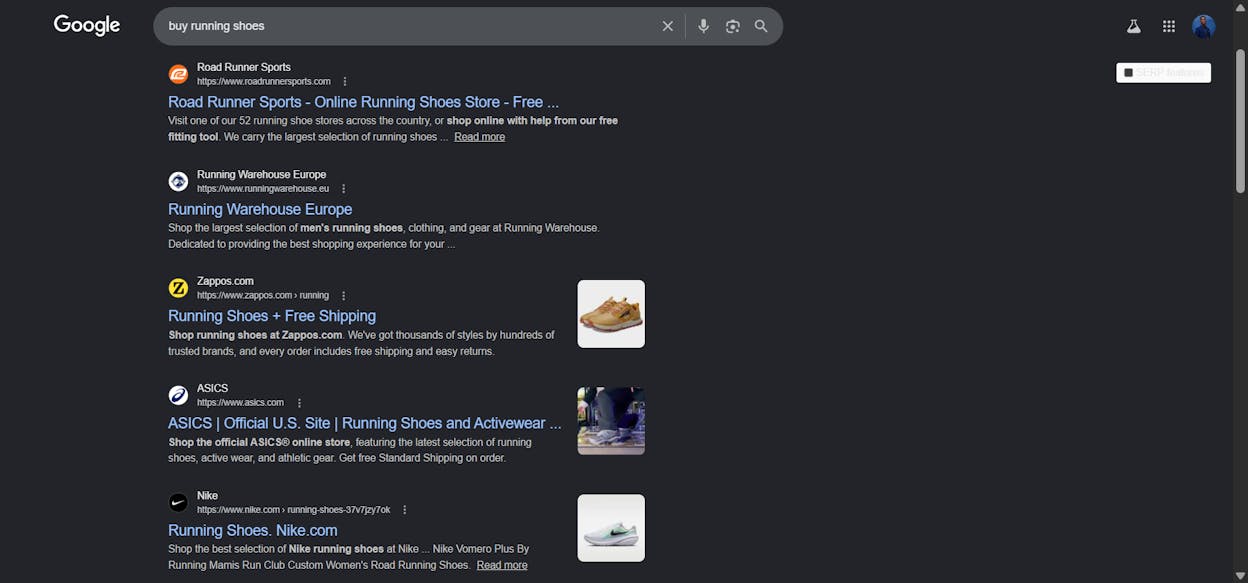Open the Running Warehouse Europe result title
Screen dimensions: 1248x583
pos(260,209)
